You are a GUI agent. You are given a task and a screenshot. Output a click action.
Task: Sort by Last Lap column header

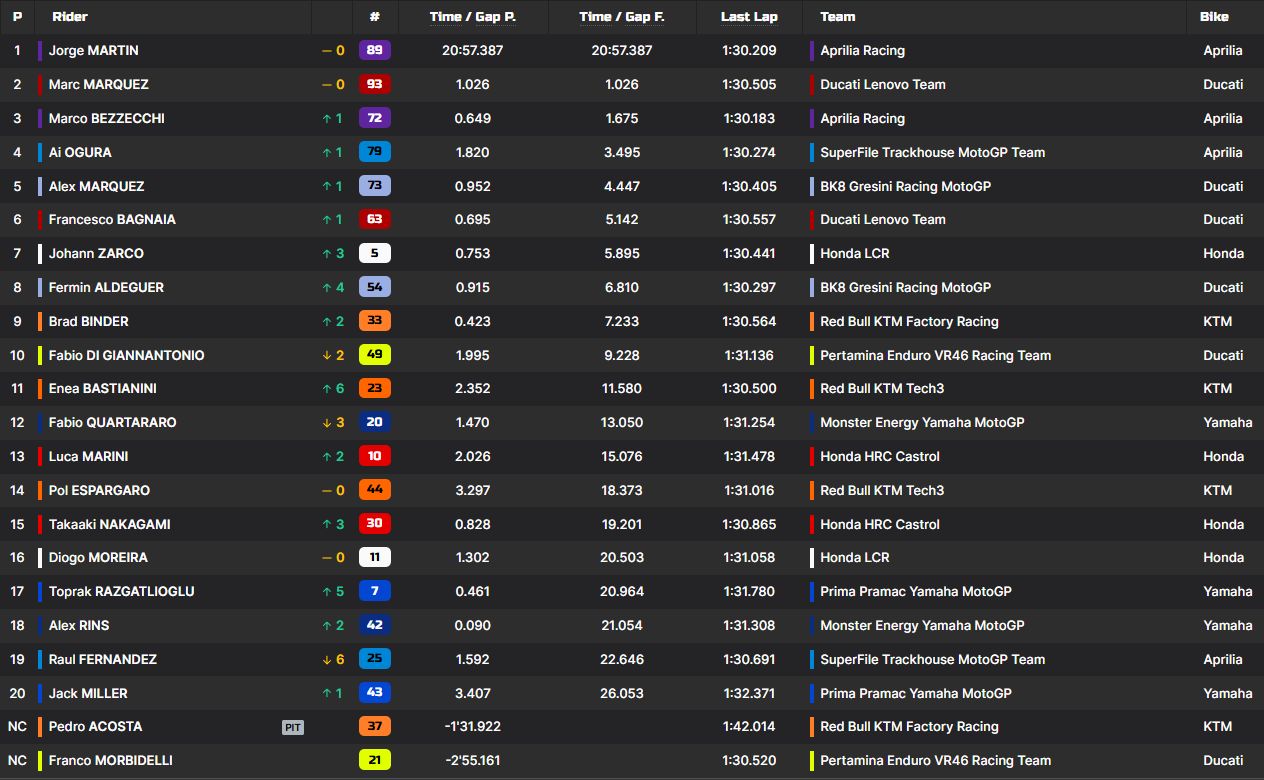[x=749, y=17]
